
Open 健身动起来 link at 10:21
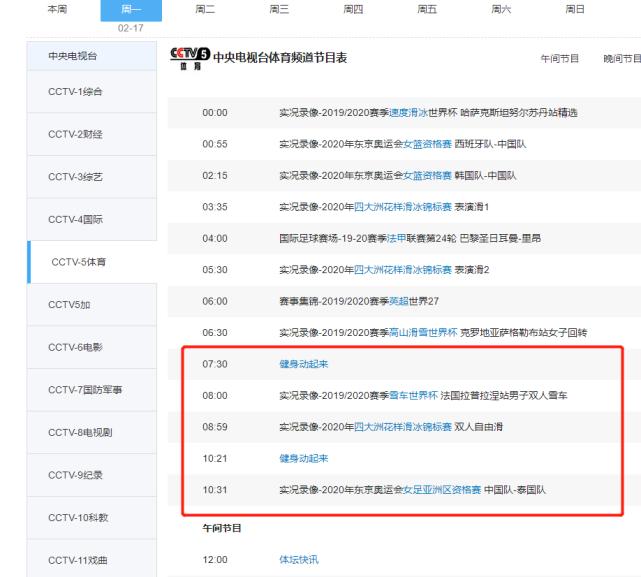pyautogui.click(x=304, y=458)
